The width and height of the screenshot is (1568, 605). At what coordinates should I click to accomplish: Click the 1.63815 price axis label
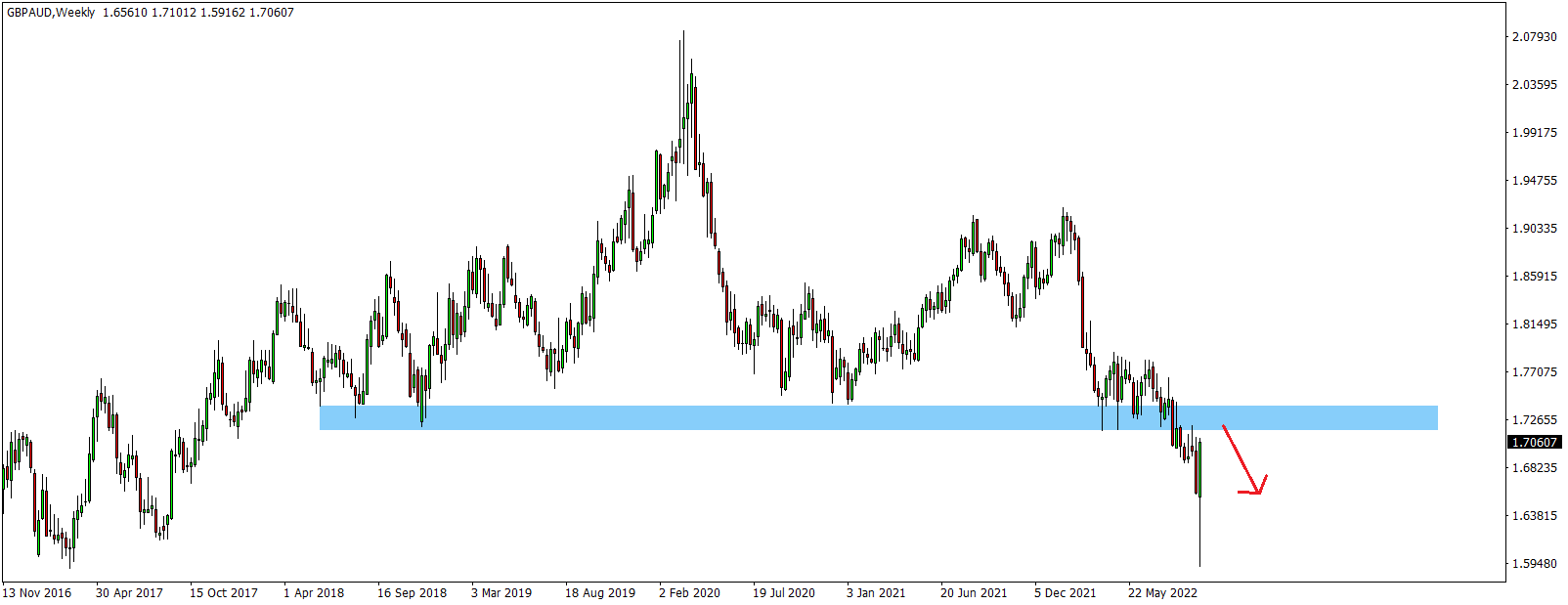[x=1535, y=516]
